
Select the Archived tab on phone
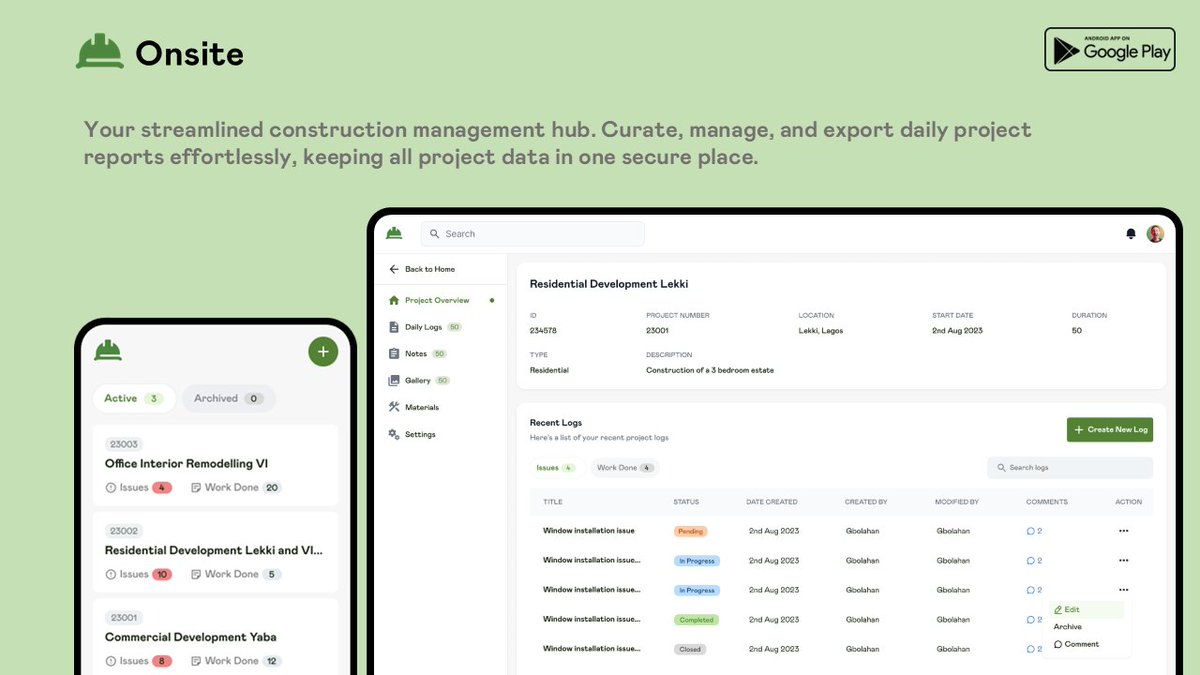tap(229, 398)
